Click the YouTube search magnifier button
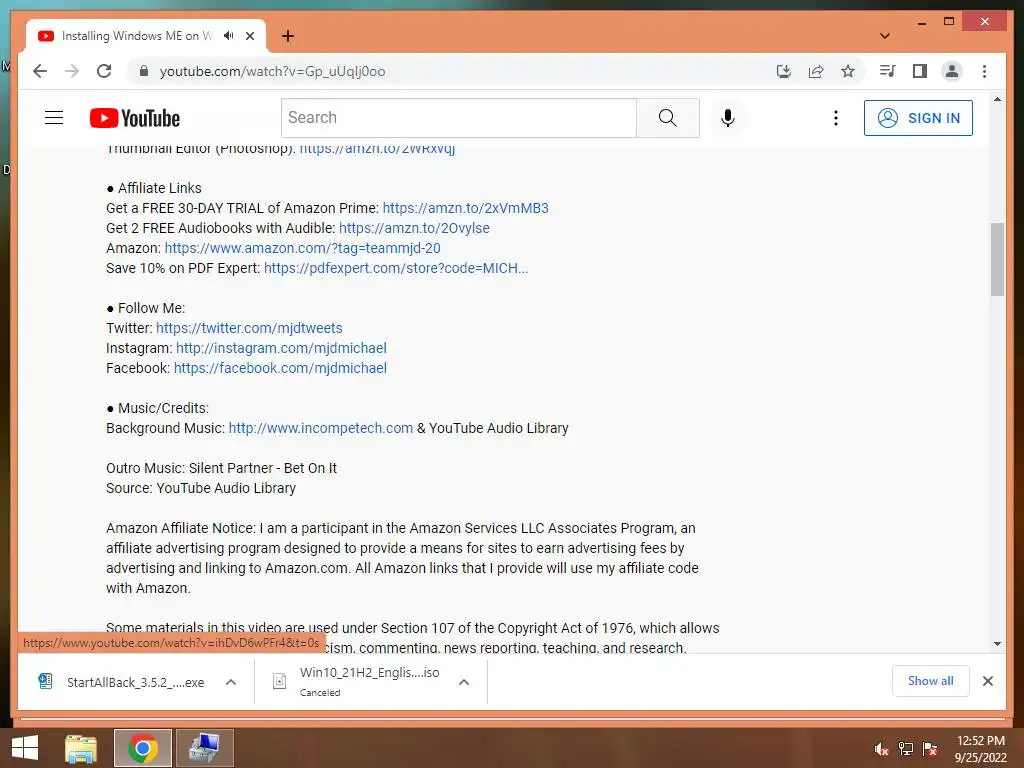This screenshot has width=1024, height=768. click(667, 118)
